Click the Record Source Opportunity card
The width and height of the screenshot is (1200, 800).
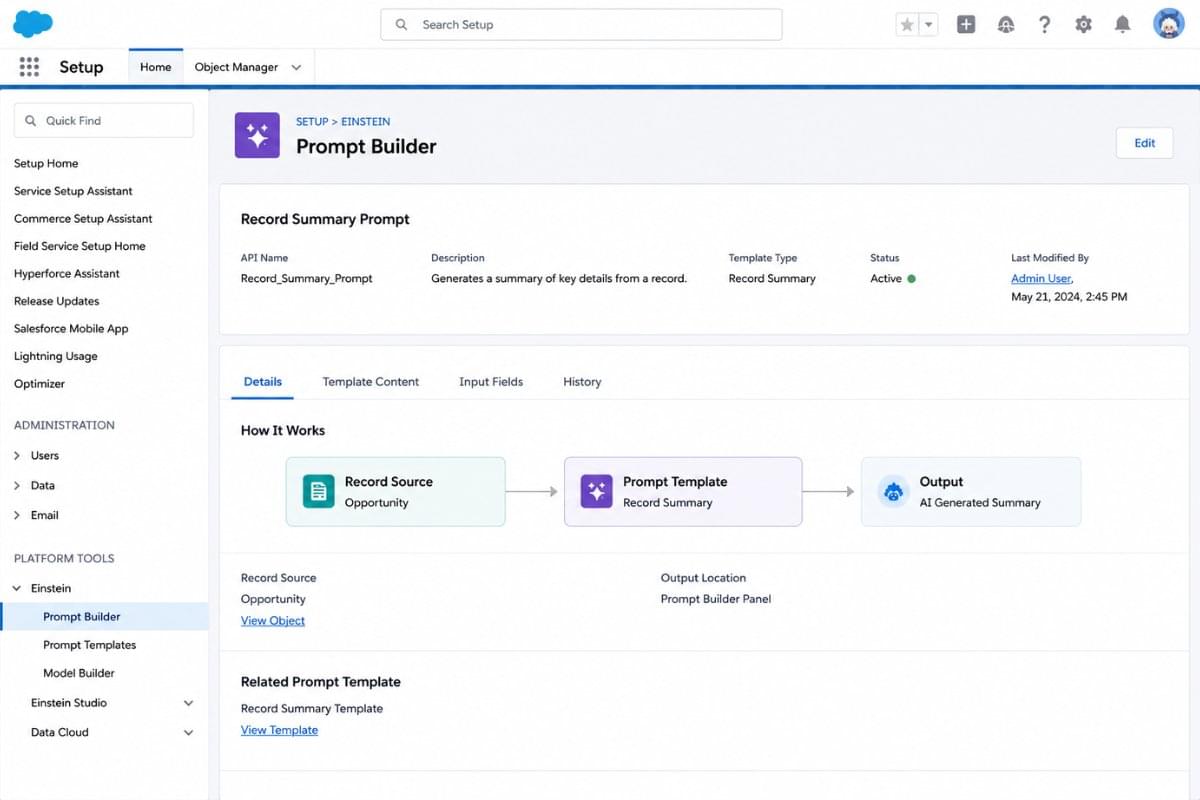coord(395,491)
